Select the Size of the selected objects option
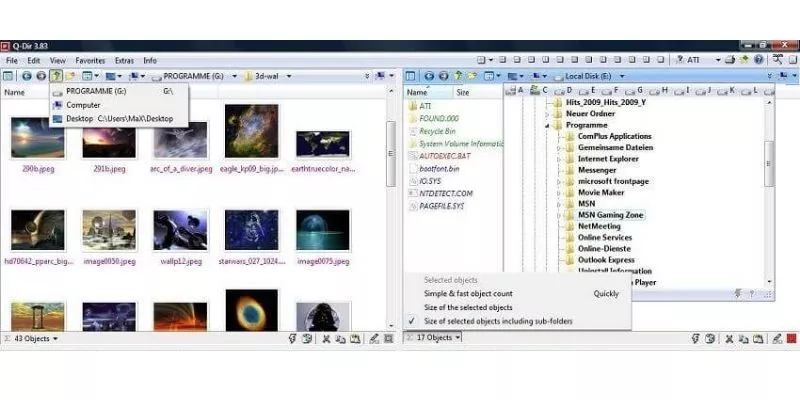This screenshot has width=800, height=400. (468, 307)
